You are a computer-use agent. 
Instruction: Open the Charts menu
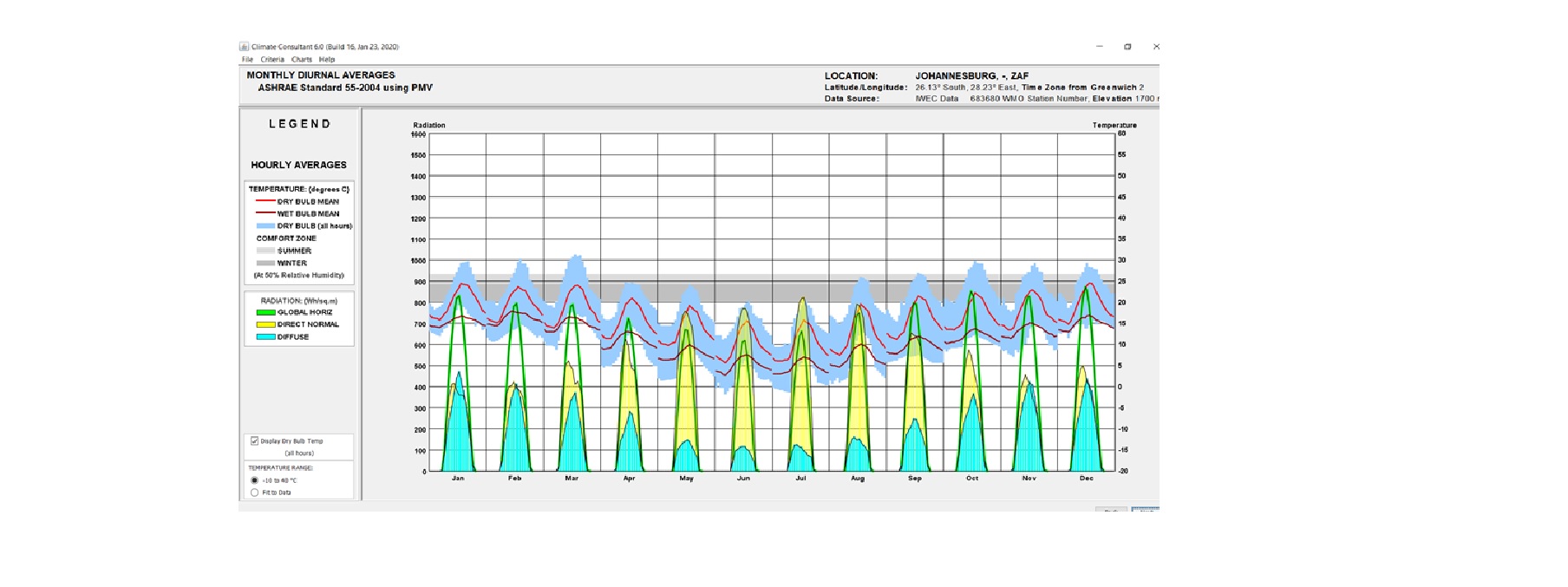(302, 60)
